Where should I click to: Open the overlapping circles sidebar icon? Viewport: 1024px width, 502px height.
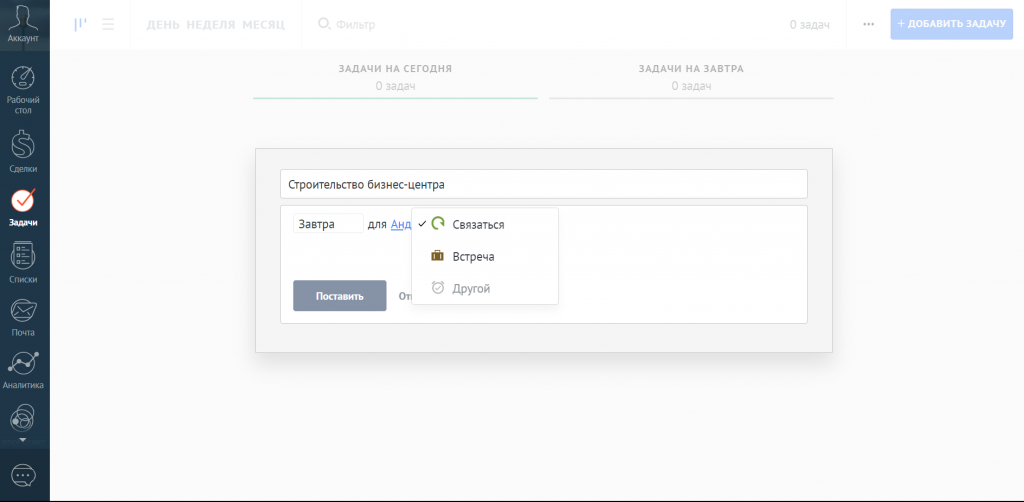24,418
